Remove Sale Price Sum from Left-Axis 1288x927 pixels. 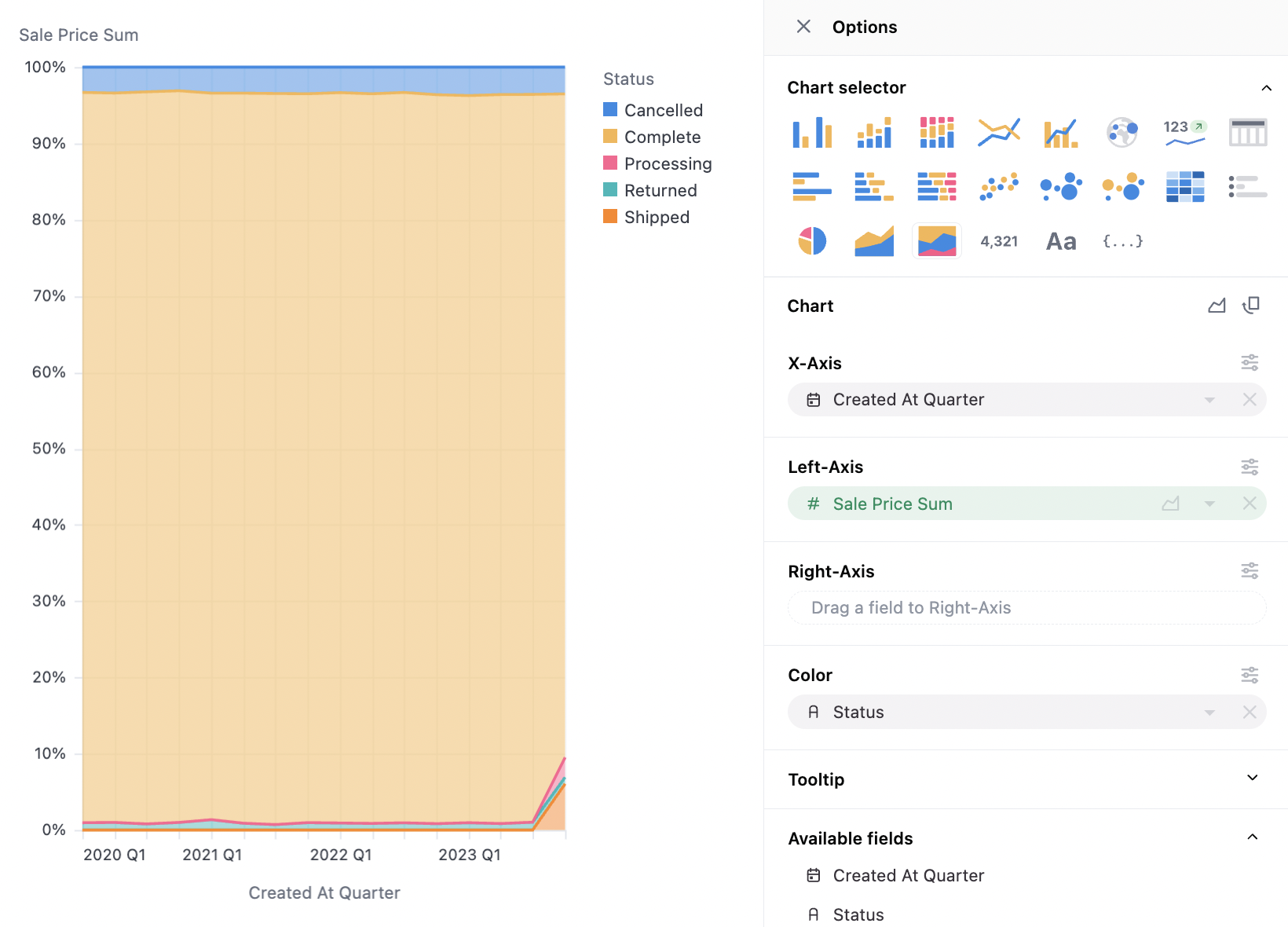click(x=1250, y=504)
